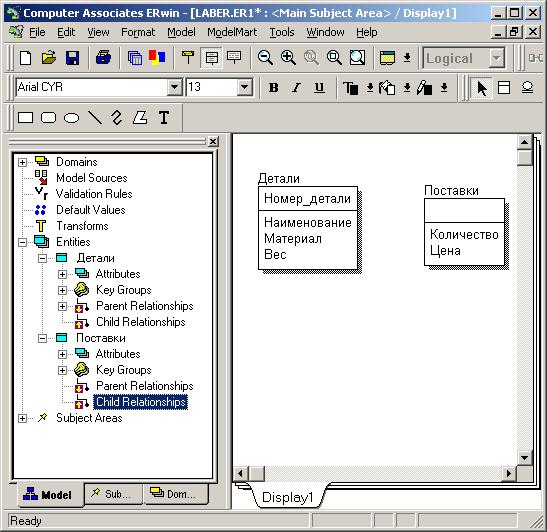Toggle Underline formatting button

(x=319, y=88)
